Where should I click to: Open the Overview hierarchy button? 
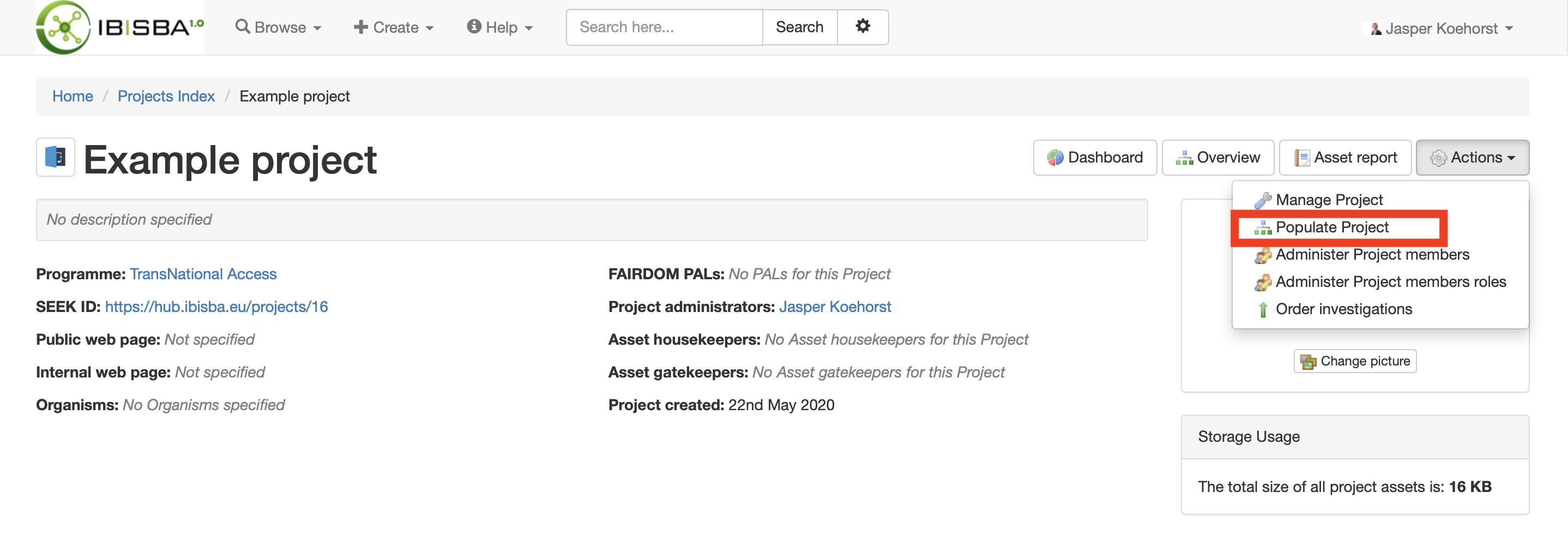1217,158
